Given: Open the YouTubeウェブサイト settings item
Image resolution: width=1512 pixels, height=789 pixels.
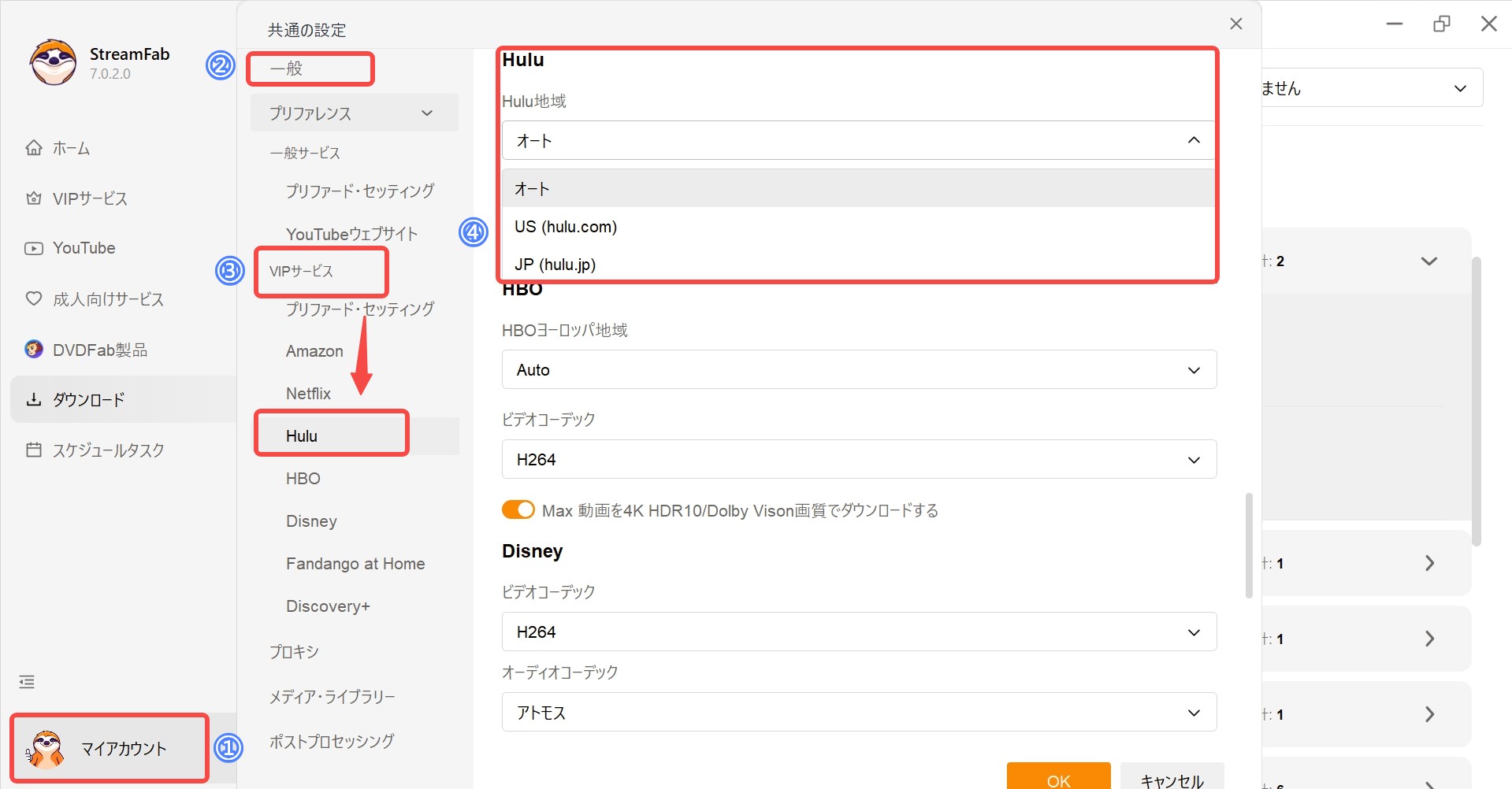Looking at the screenshot, I should tap(352, 234).
